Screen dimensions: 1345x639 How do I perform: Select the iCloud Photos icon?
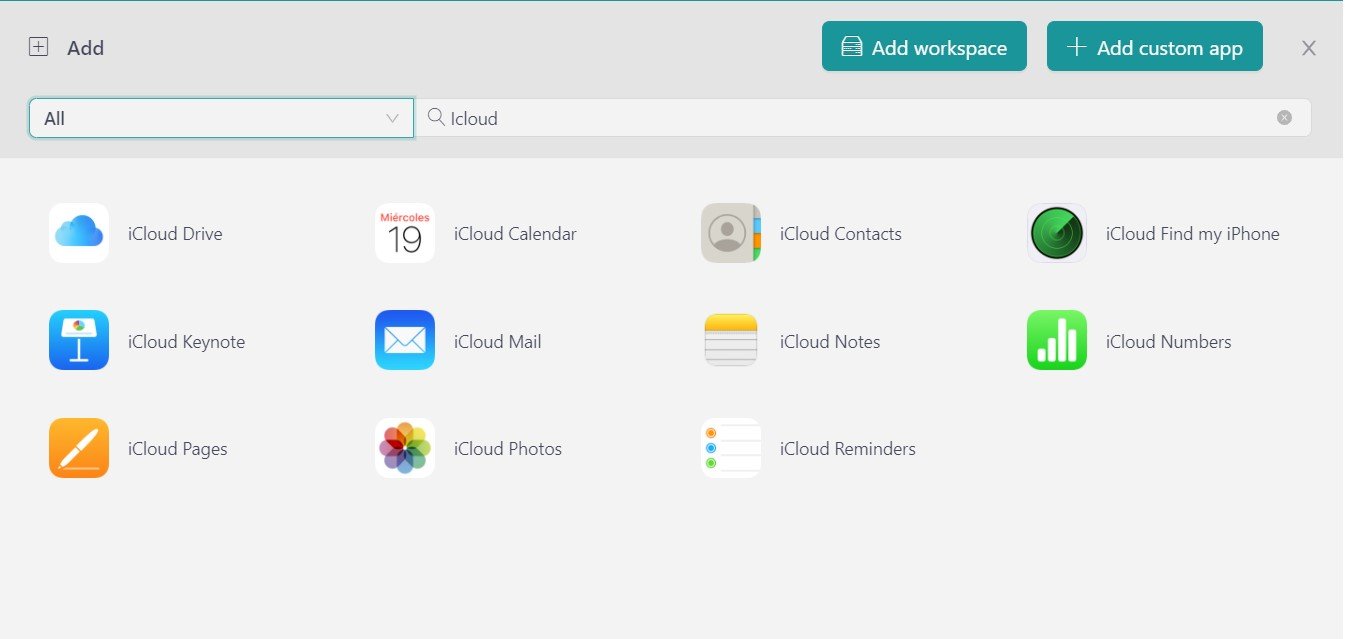point(404,448)
